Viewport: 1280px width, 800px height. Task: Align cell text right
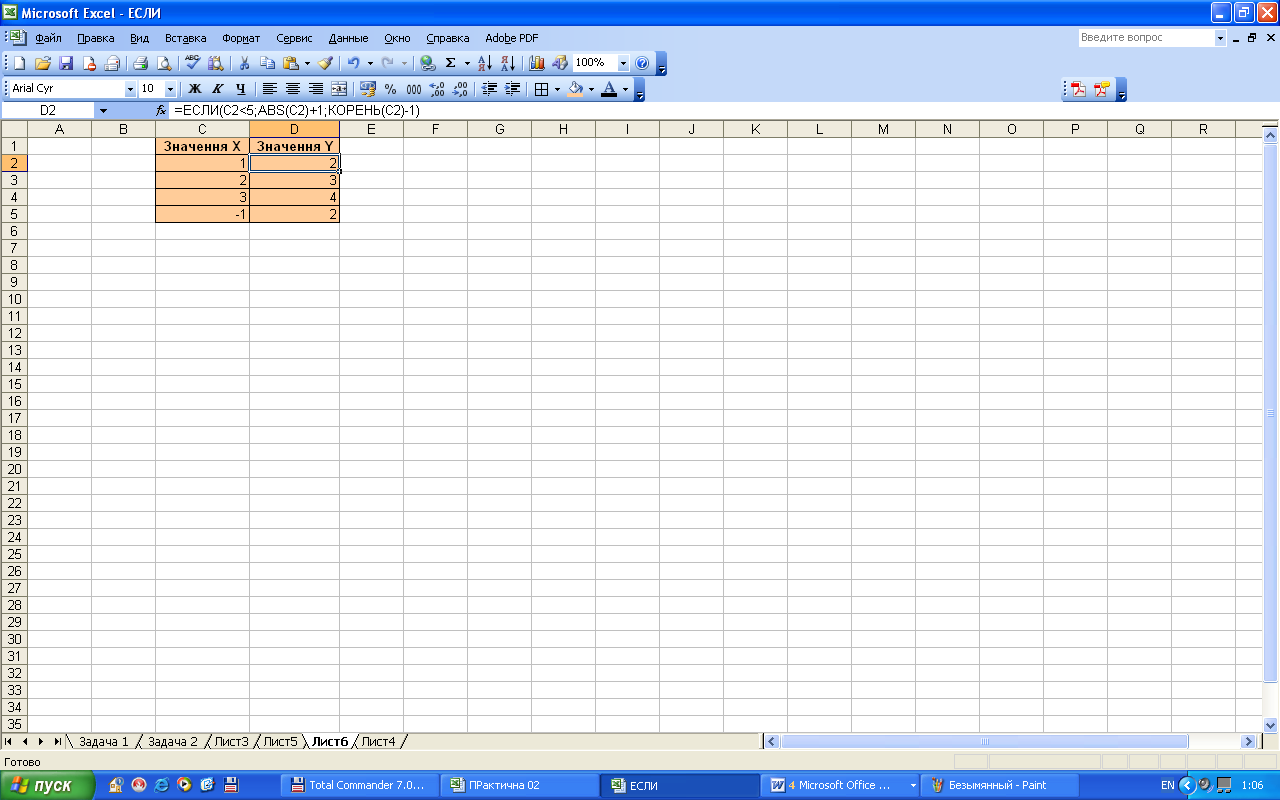[316, 89]
